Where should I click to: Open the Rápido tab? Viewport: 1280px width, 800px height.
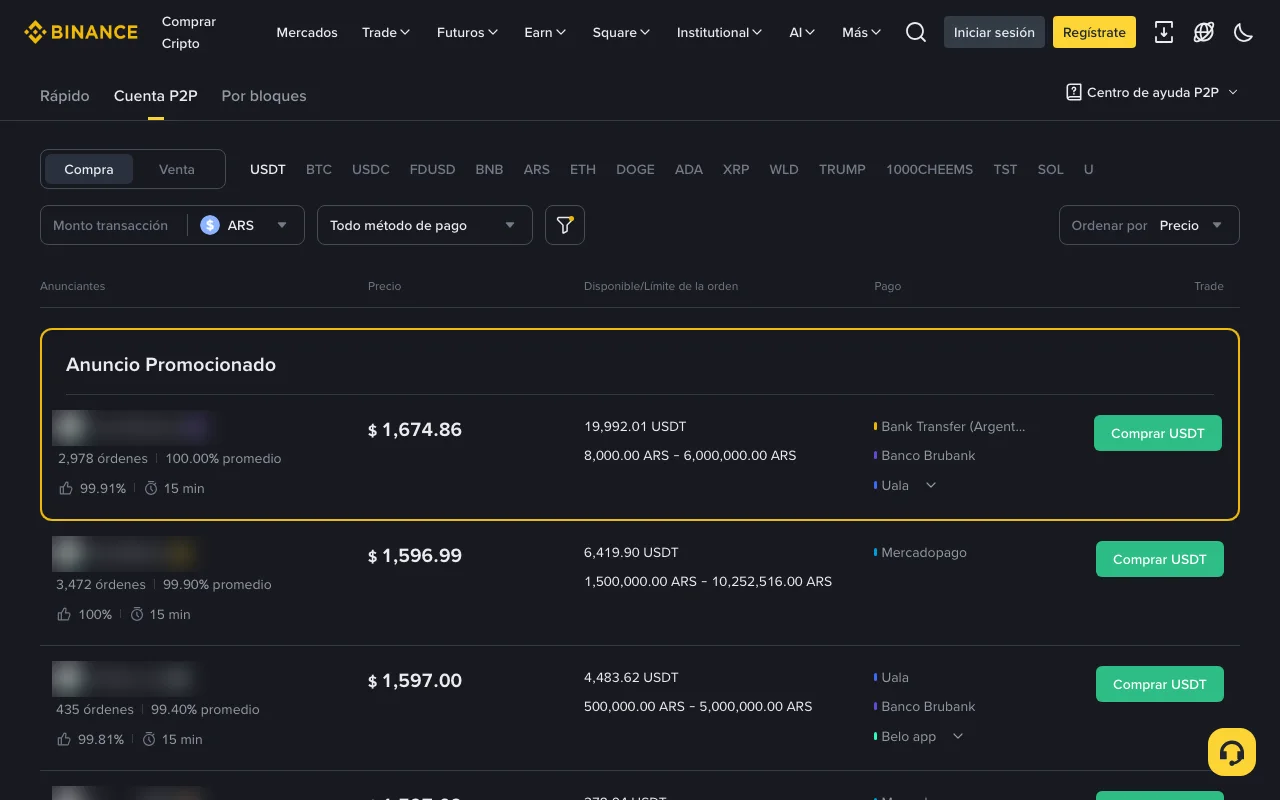65,96
